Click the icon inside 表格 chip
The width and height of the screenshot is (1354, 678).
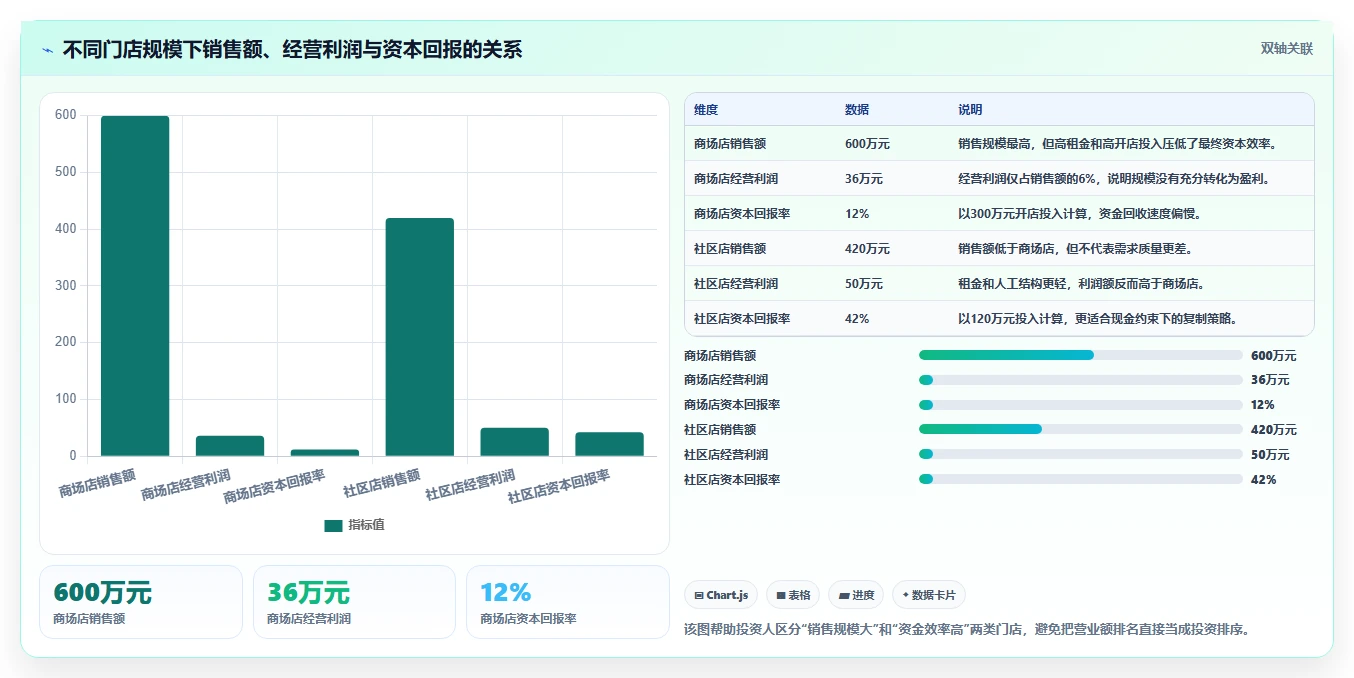pos(780,595)
